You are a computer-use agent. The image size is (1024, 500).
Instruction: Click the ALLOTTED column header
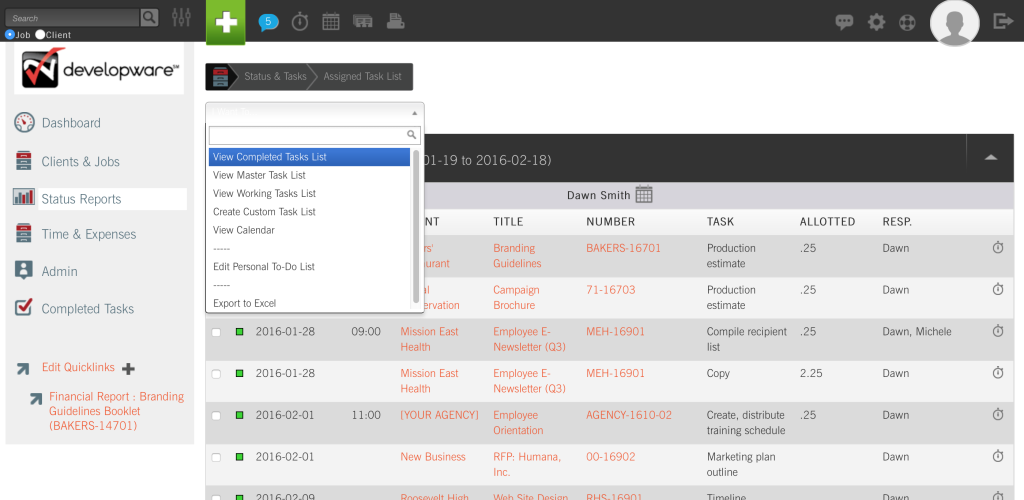(x=827, y=222)
